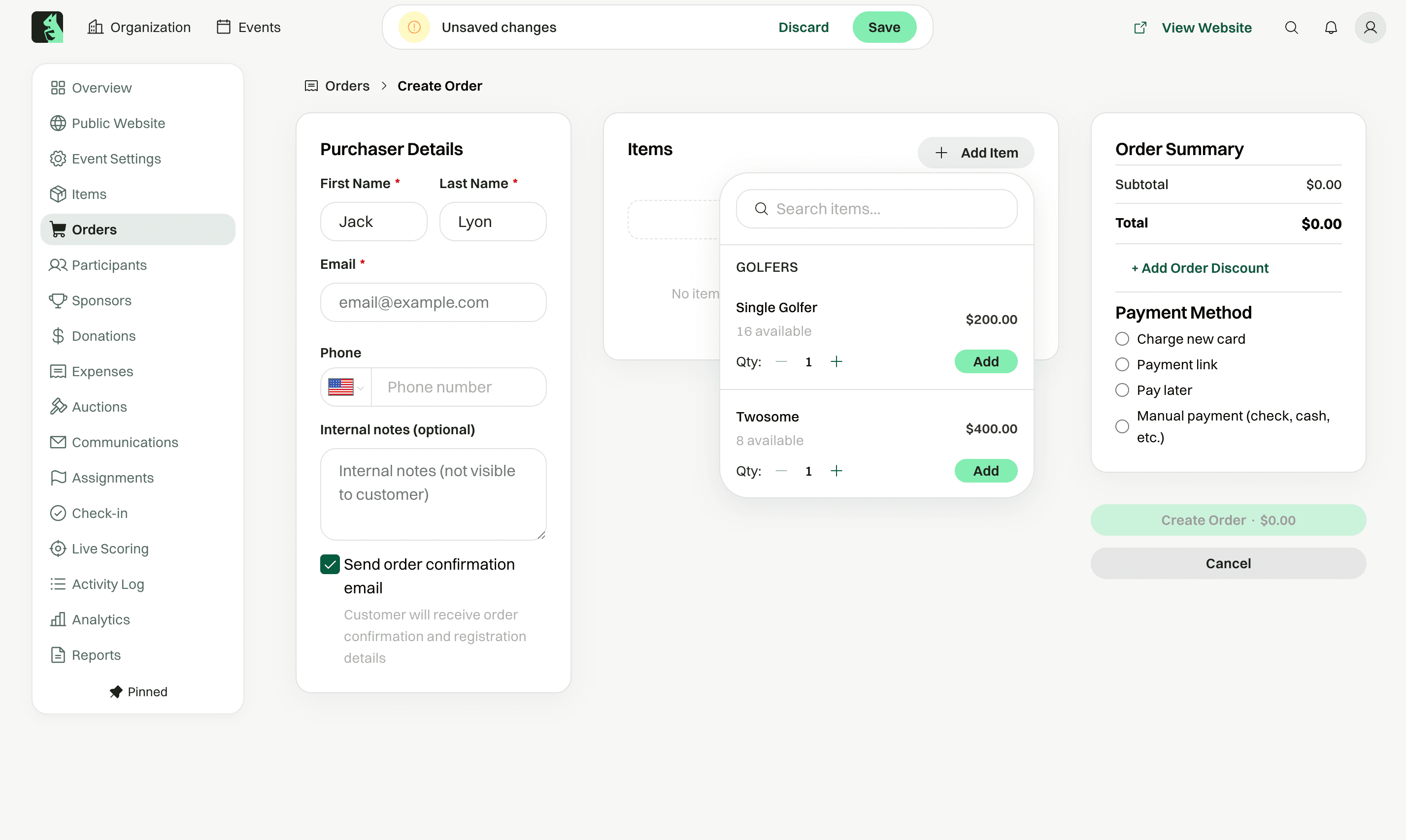Uncheck Send order confirmation email
Viewport: 1406px width, 840px height.
pos(330,564)
